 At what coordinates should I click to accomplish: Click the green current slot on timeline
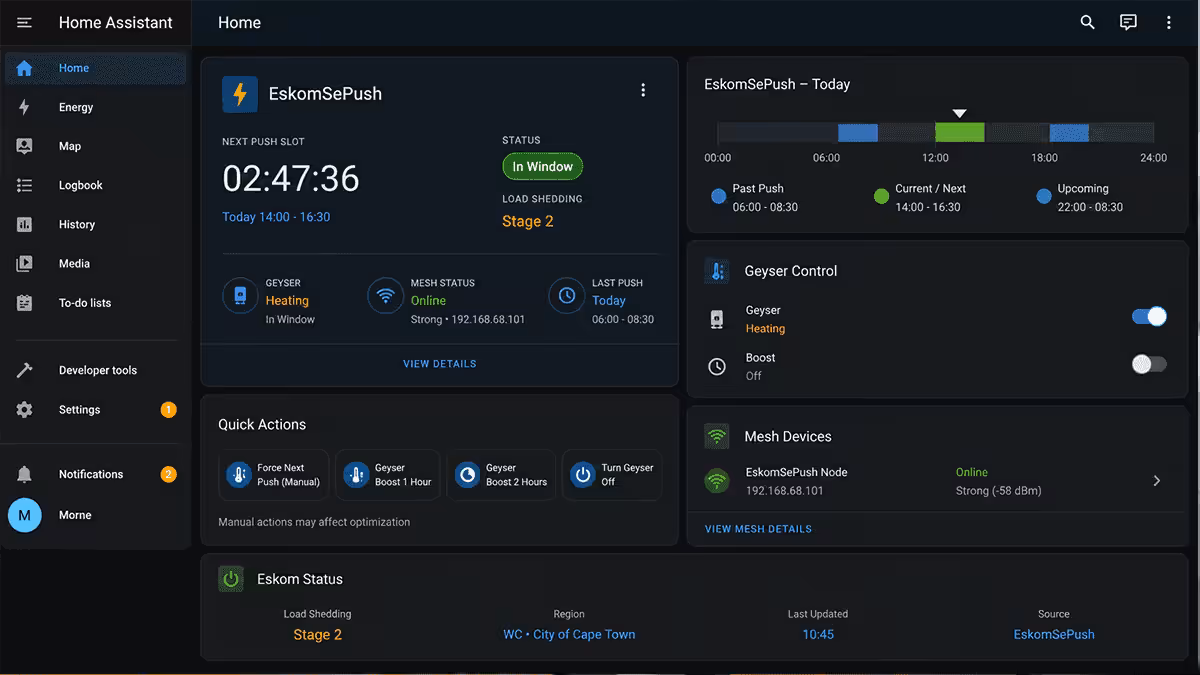click(959, 132)
